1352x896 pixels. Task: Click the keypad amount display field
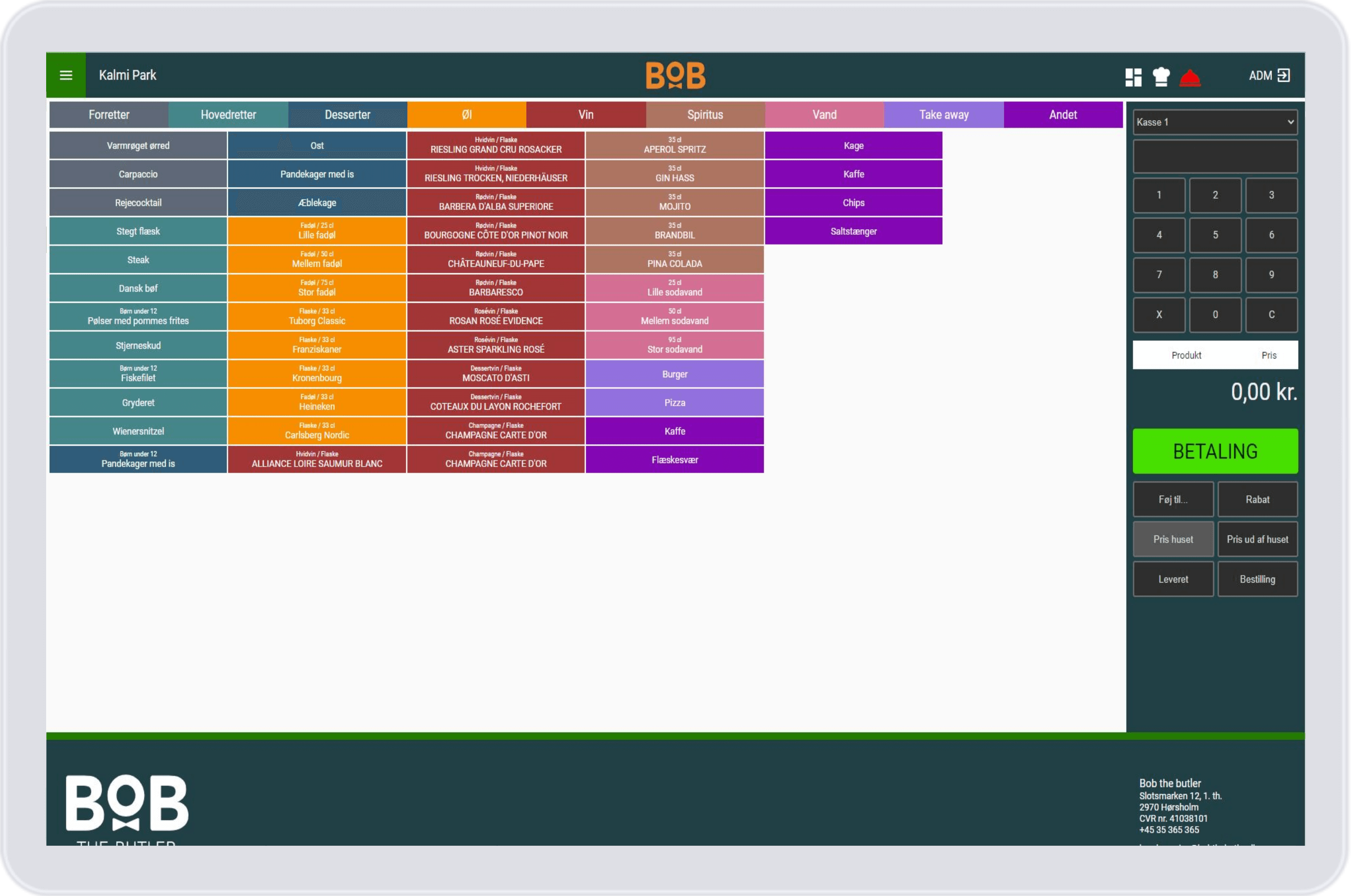(x=1215, y=157)
